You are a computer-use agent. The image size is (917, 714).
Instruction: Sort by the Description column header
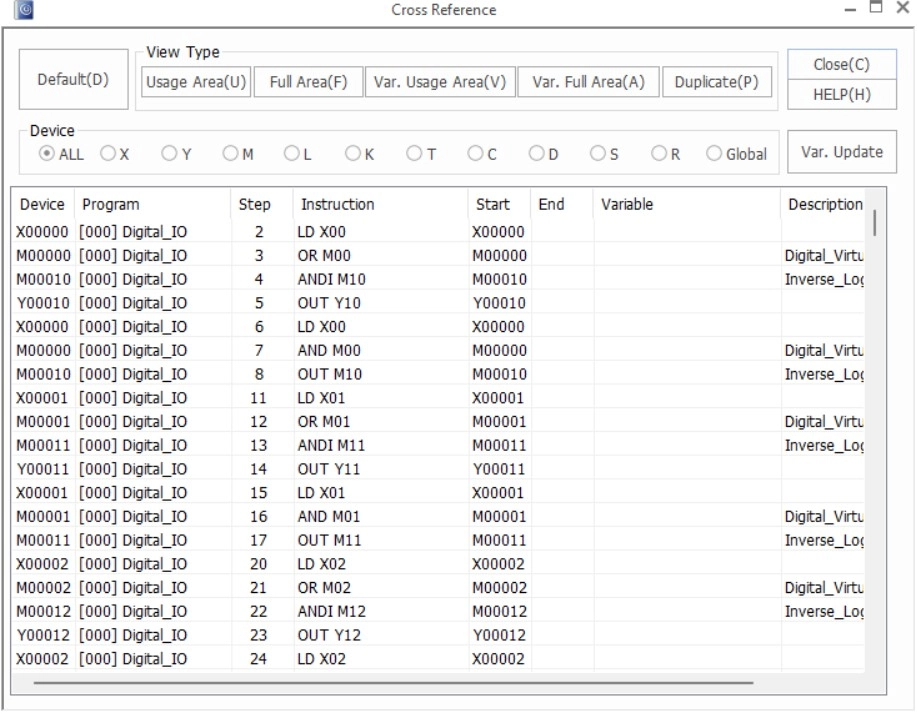click(x=823, y=204)
